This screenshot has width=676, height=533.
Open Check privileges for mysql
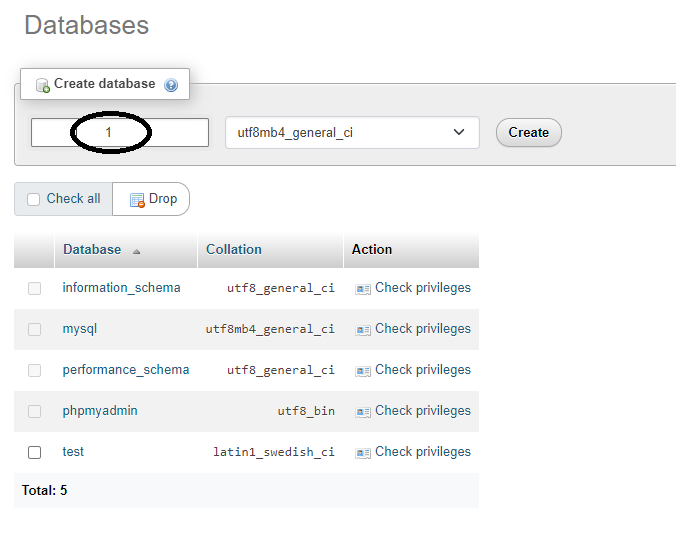(x=422, y=329)
